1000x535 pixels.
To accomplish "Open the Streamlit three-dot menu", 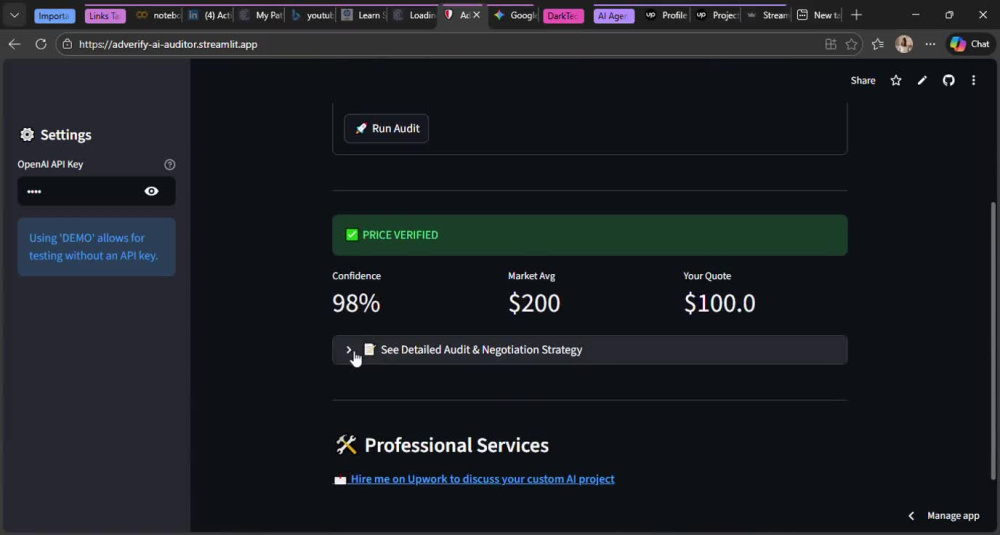I will click(x=973, y=80).
